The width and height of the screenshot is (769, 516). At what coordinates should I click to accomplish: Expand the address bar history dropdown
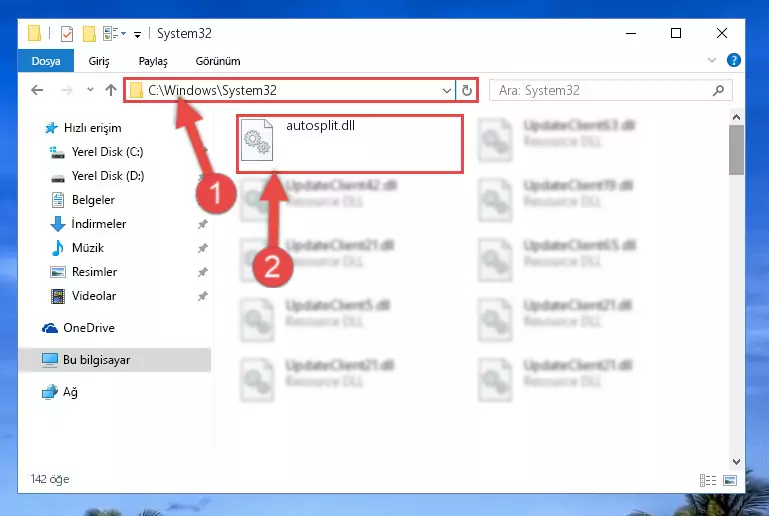coord(447,90)
